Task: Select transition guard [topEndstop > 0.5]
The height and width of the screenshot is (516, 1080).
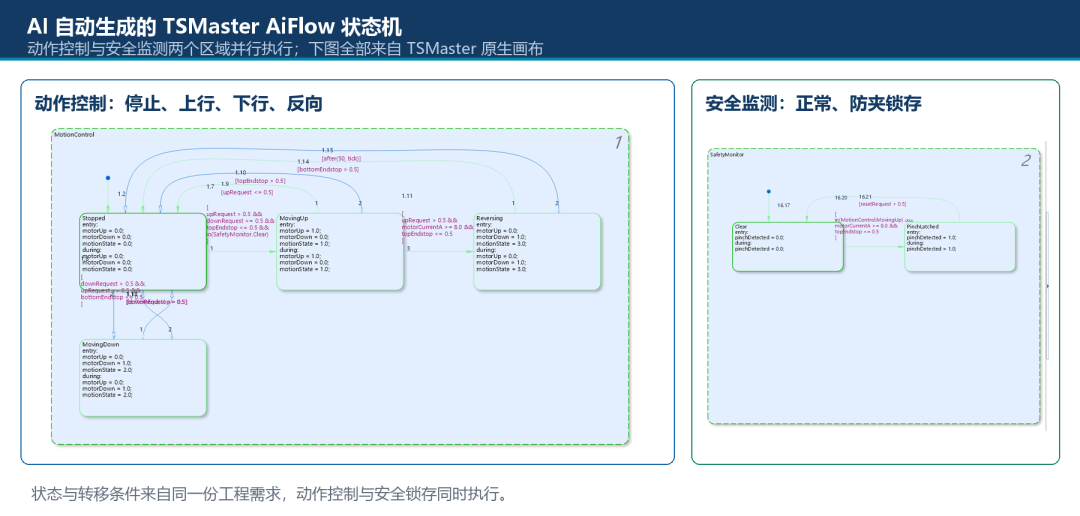Action: coord(260,180)
